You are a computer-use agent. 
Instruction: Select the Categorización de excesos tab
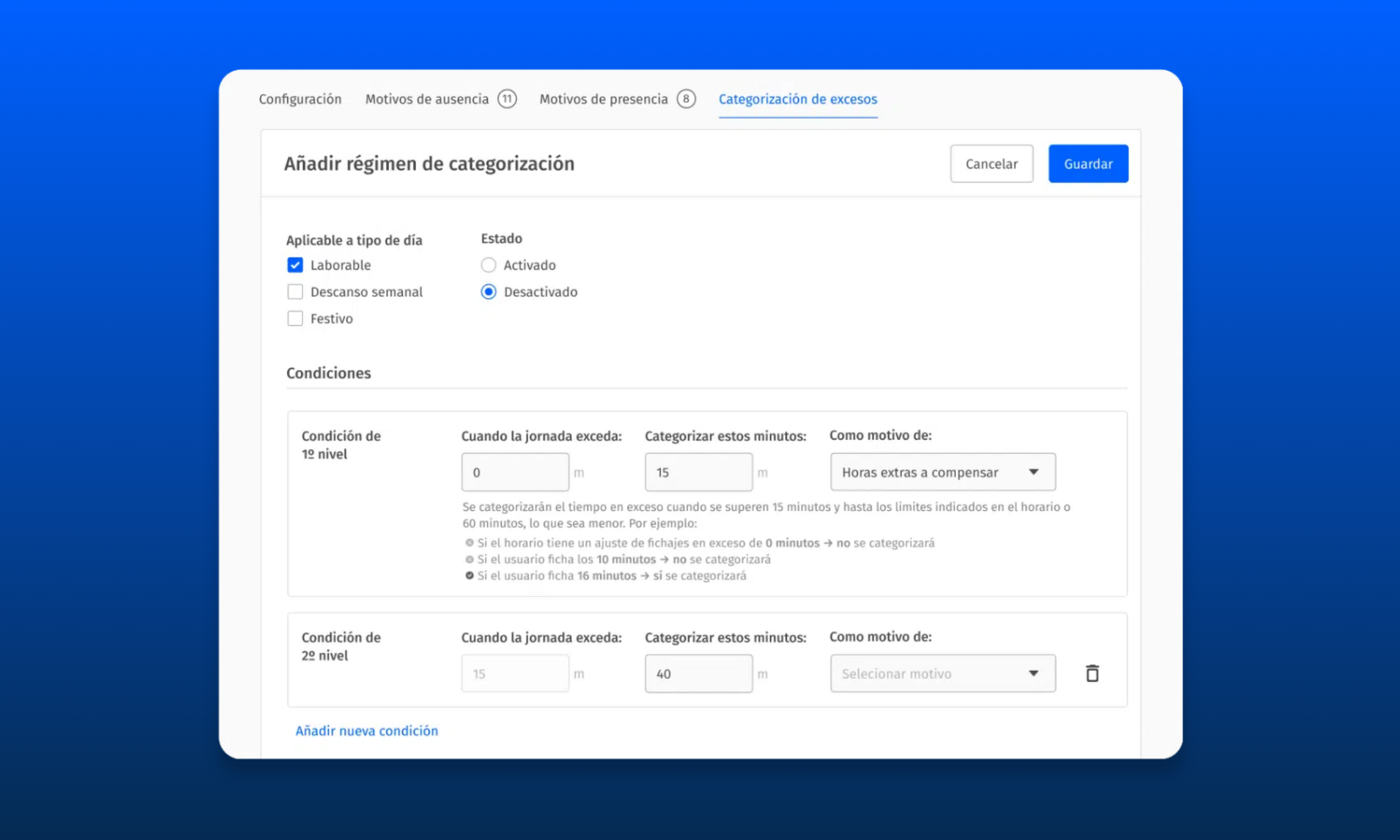798,99
